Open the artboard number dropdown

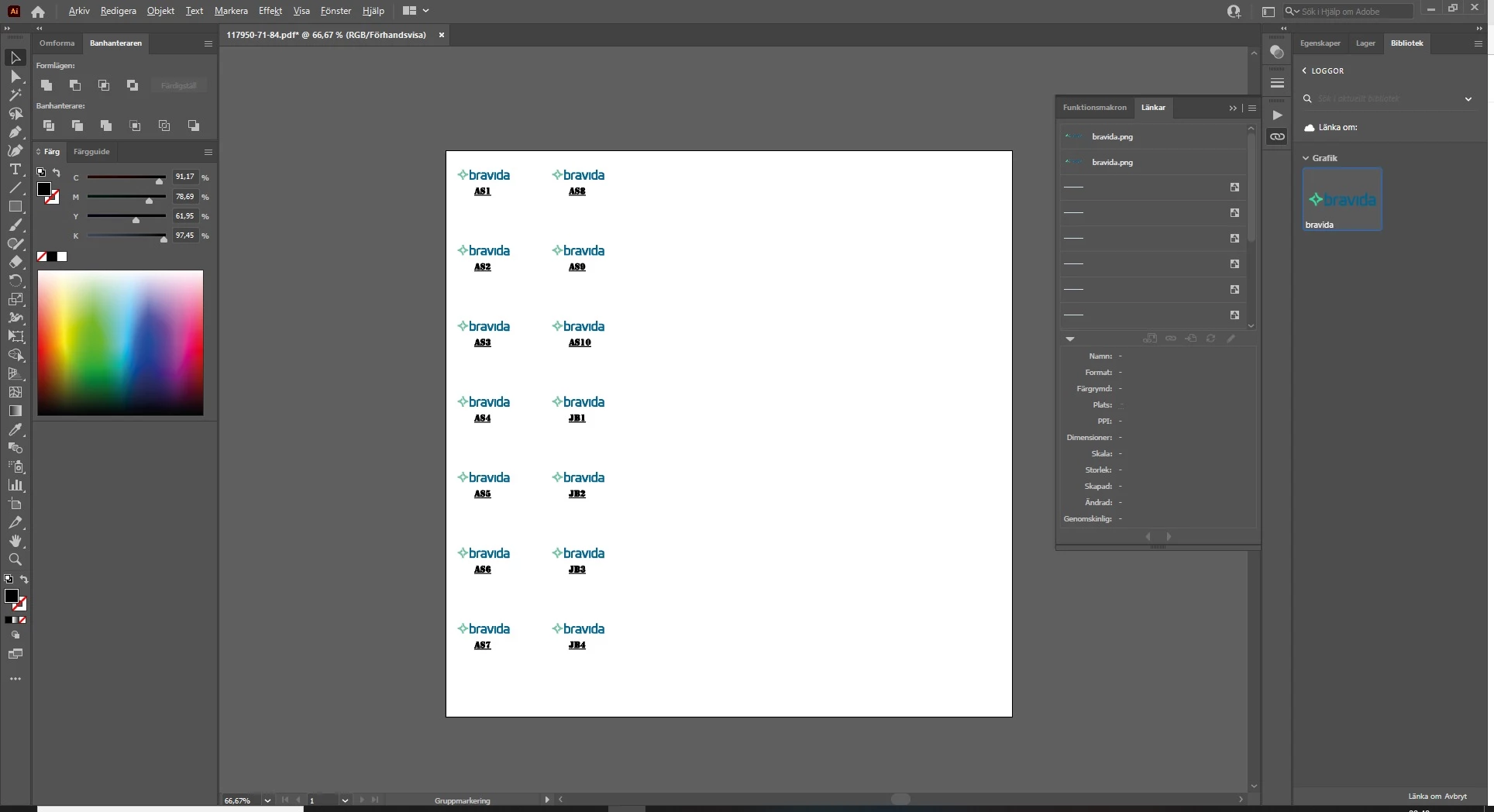click(345, 800)
